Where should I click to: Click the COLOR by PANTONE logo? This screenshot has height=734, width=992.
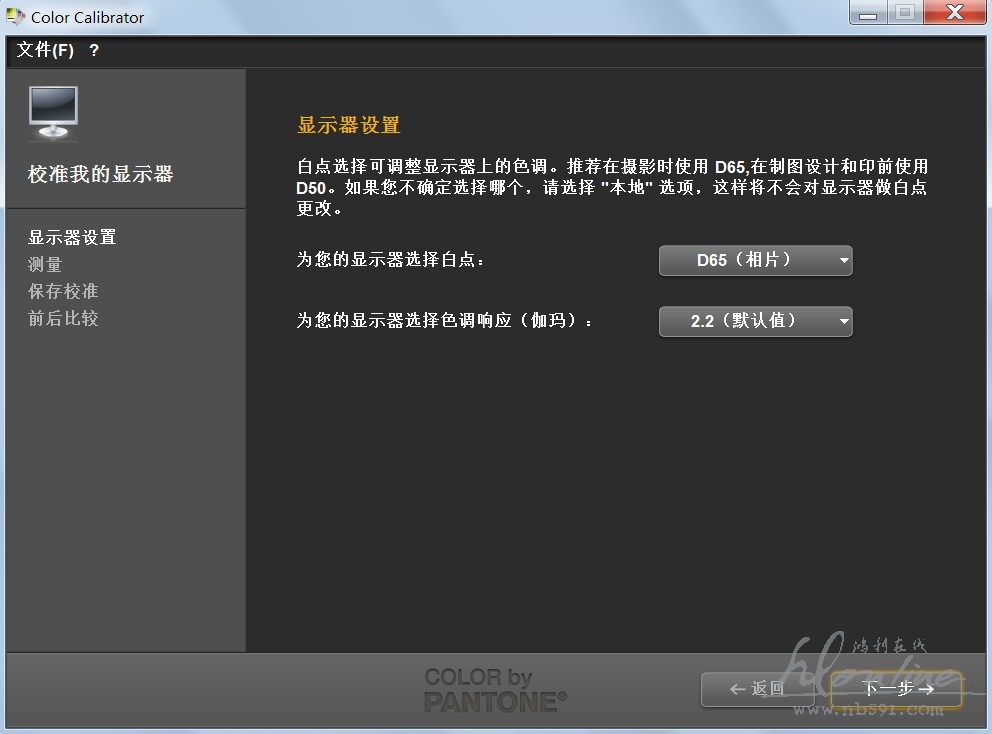tap(495, 690)
